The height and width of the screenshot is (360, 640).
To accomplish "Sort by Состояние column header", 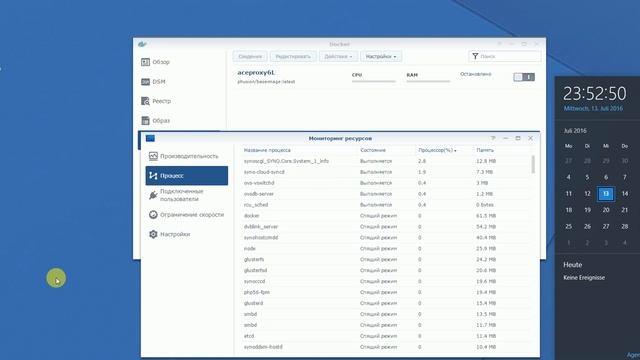I will click(373, 150).
